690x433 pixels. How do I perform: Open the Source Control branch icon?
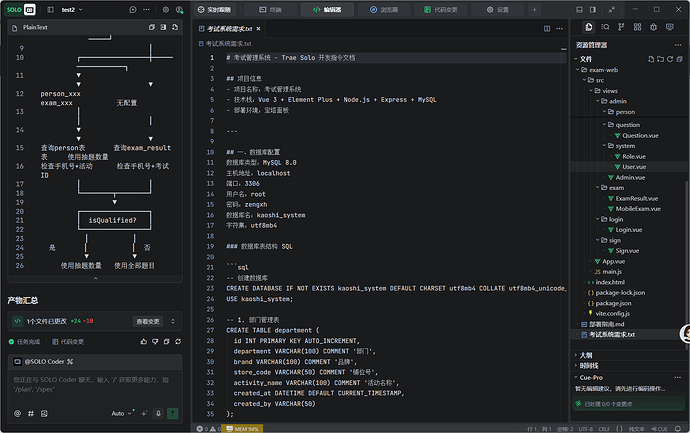tap(621, 27)
